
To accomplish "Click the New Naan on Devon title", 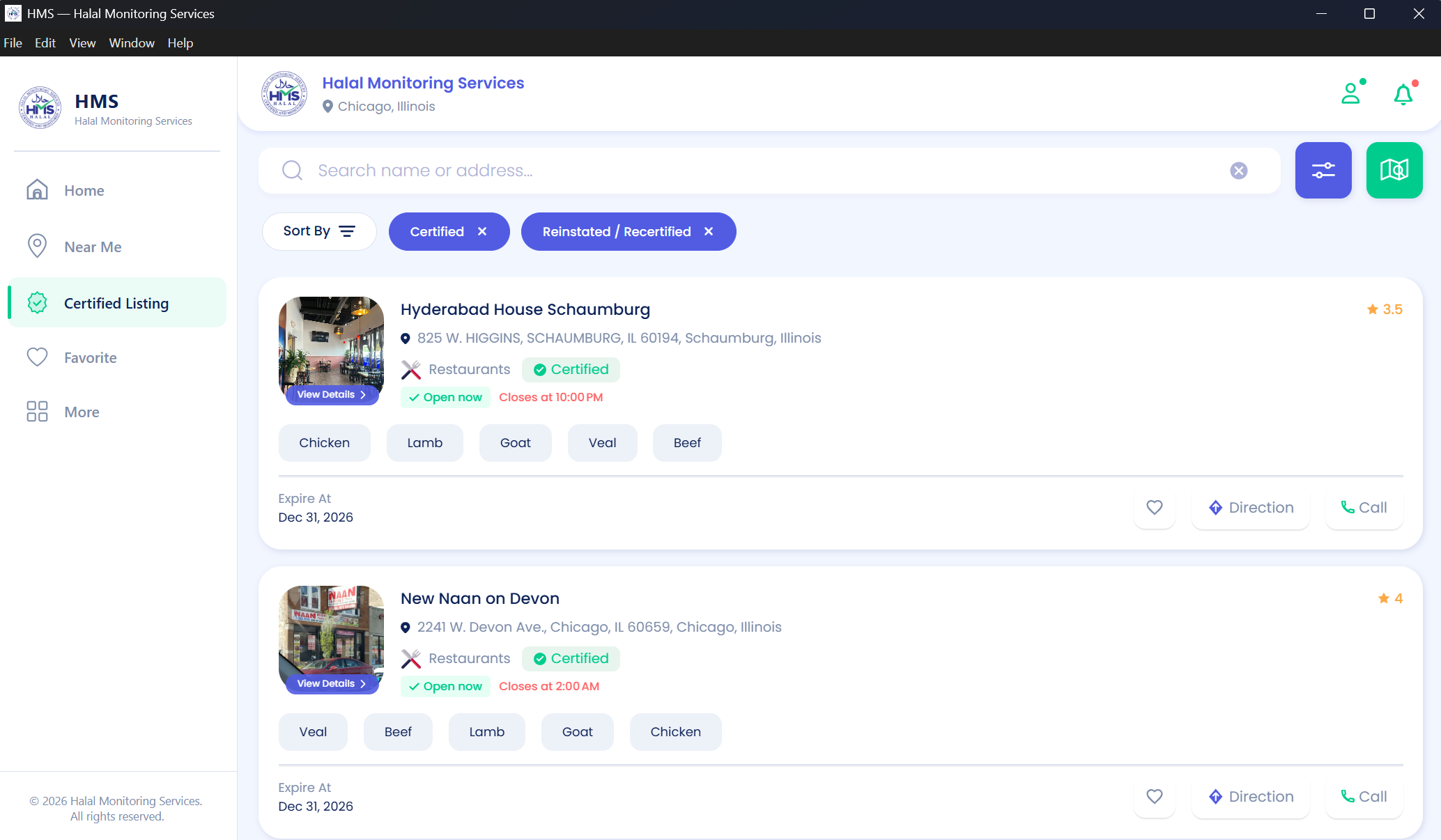I will click(x=480, y=598).
